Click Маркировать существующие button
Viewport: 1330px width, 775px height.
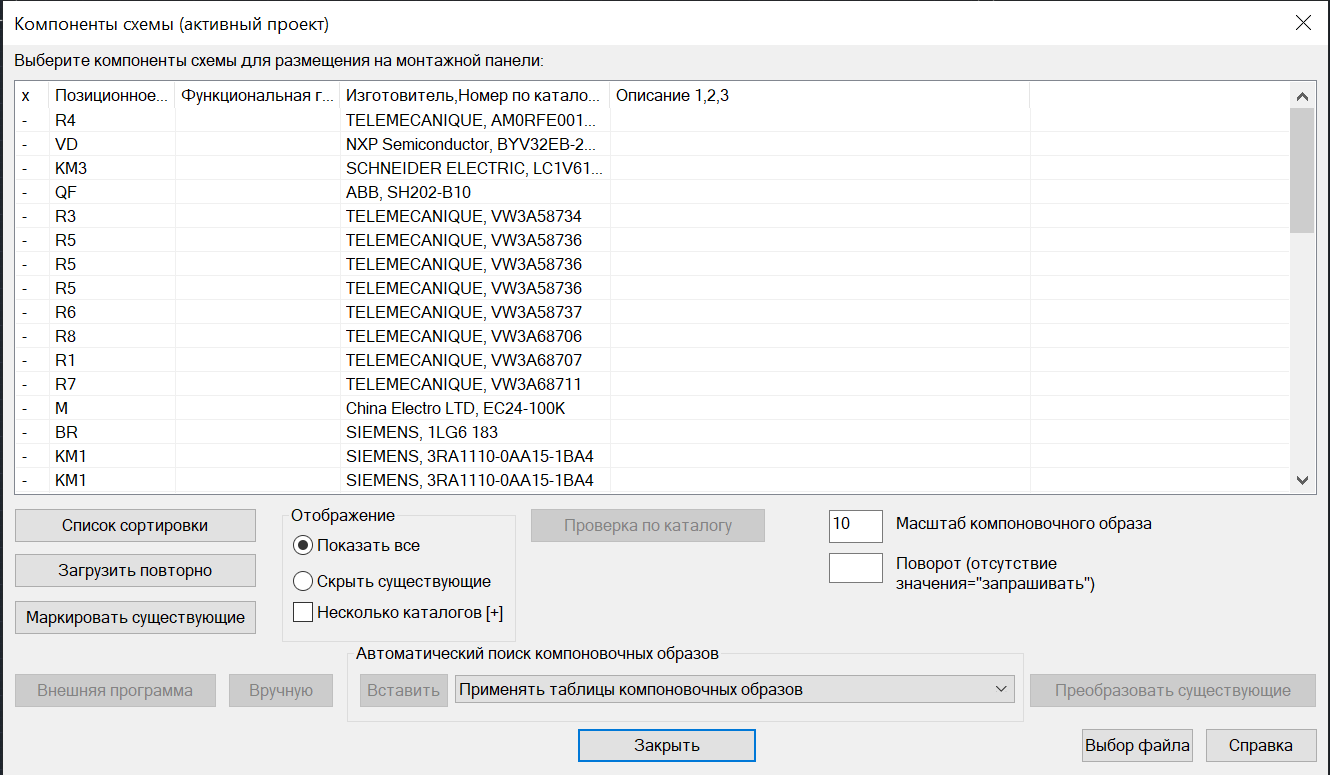click(x=135, y=617)
